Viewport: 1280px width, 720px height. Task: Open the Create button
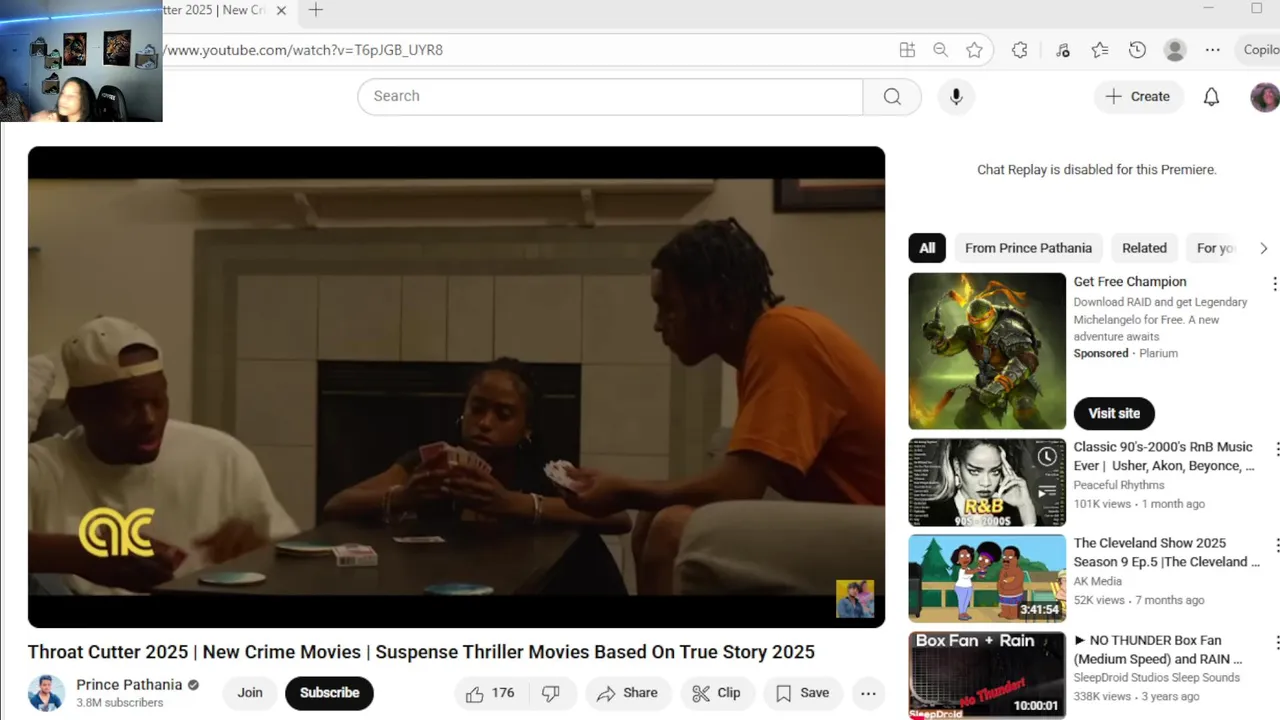[1138, 96]
